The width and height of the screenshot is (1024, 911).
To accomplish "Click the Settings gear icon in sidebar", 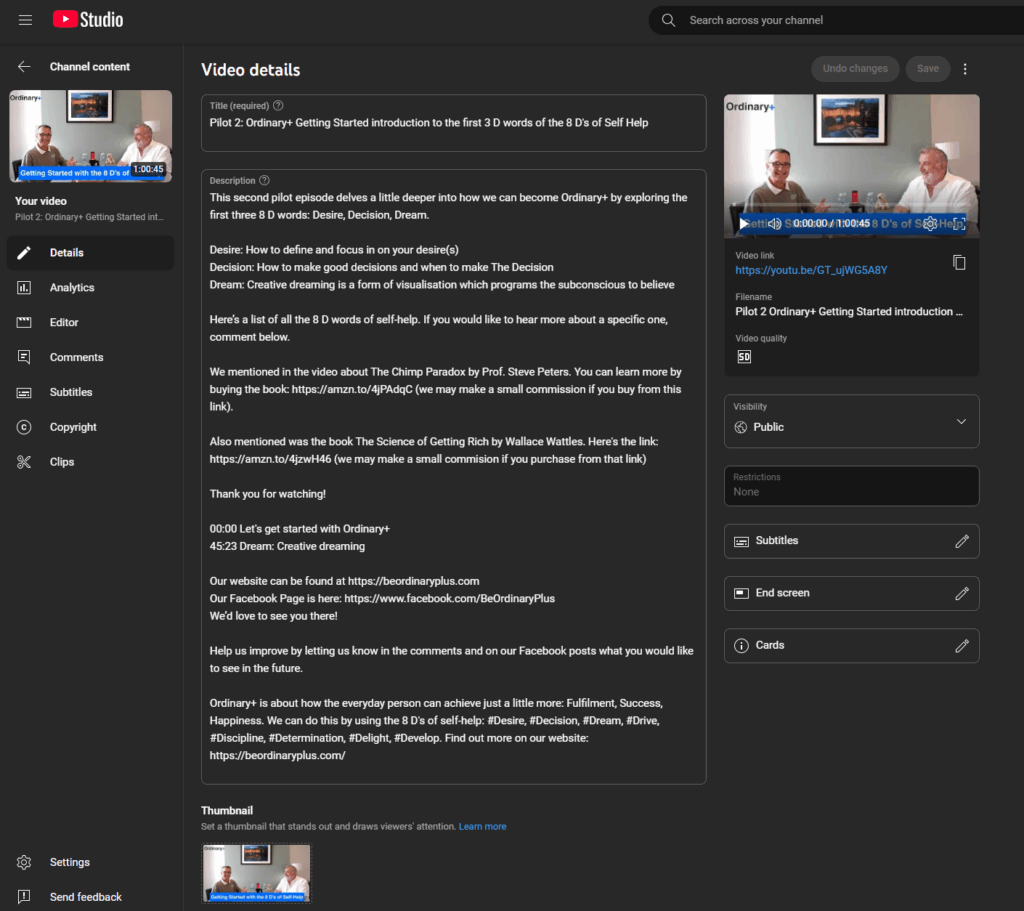I will point(24,862).
